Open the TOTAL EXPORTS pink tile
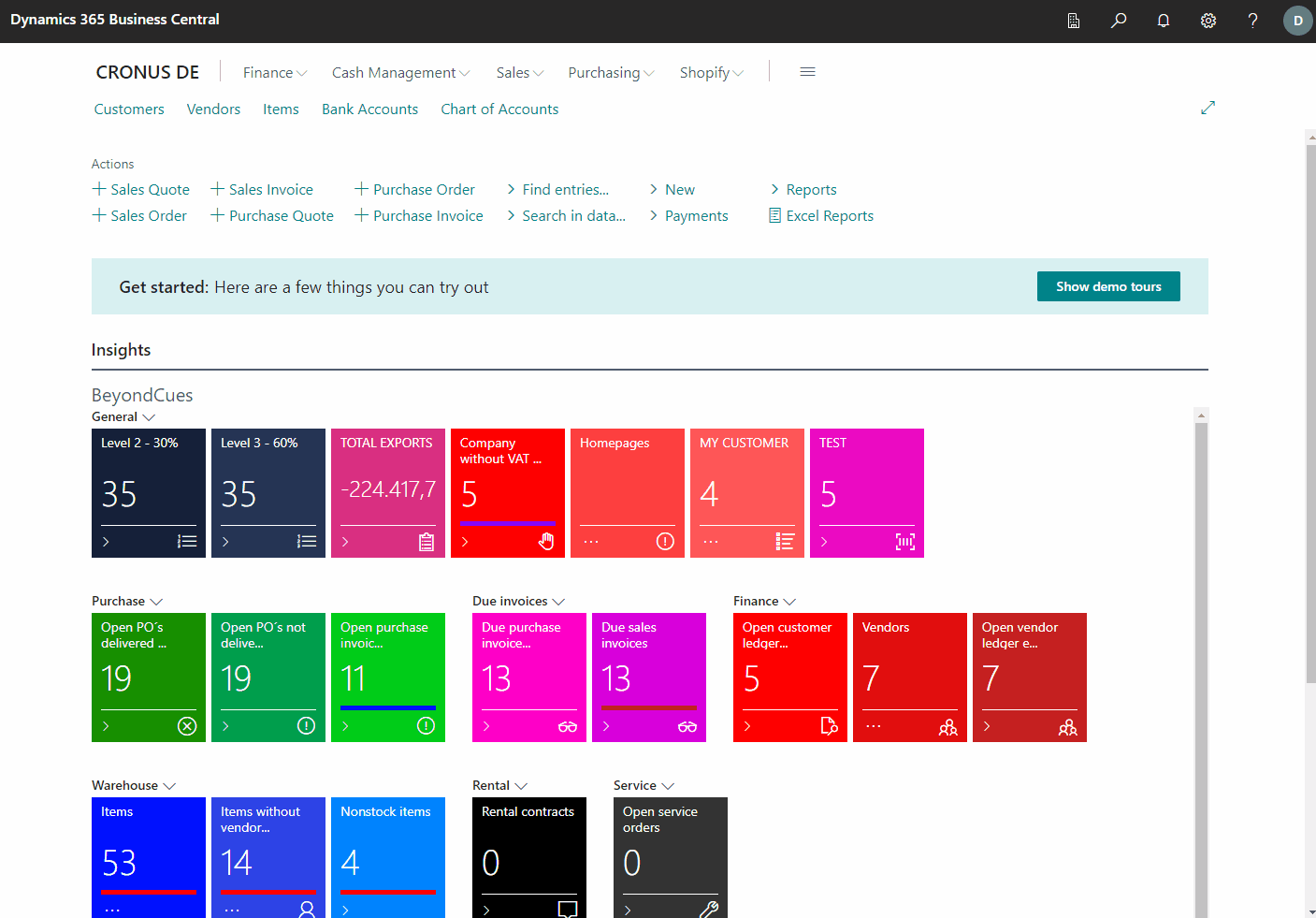The height and width of the screenshot is (918, 1316). coord(388,492)
